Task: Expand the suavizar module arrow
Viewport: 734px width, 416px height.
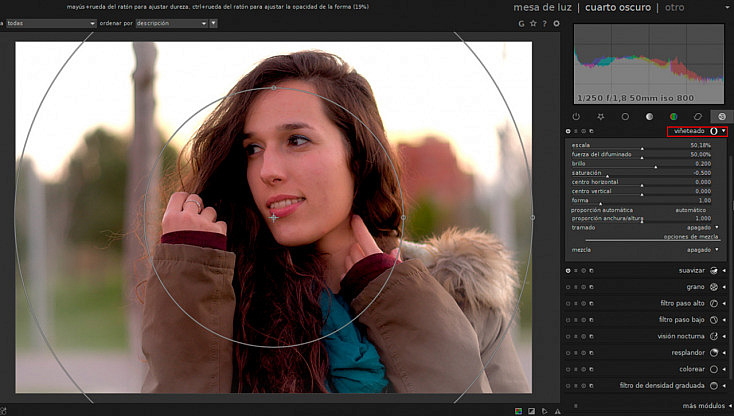Action: (725, 271)
